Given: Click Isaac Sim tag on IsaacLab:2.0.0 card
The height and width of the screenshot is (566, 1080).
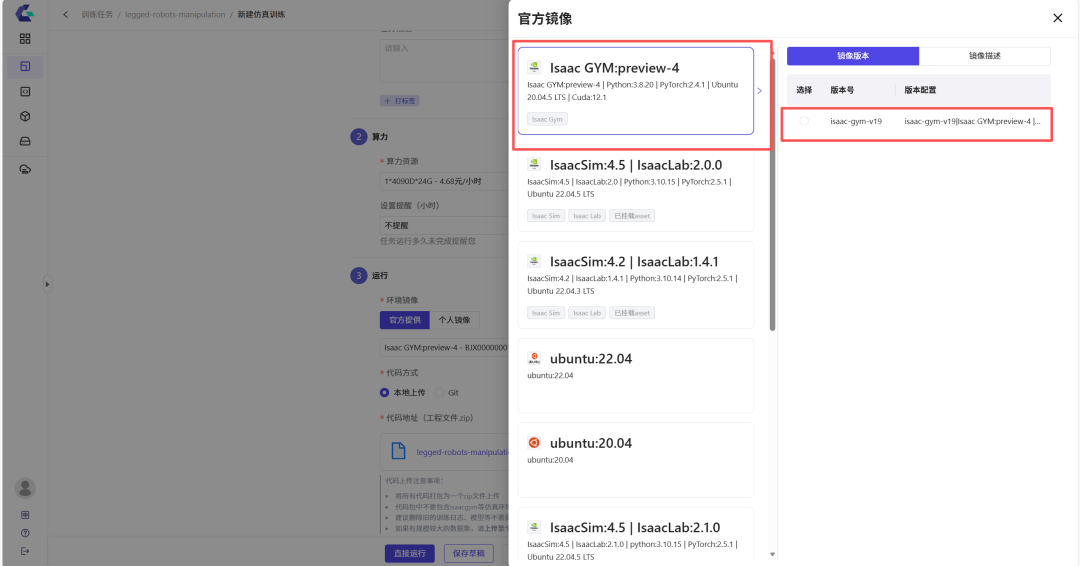Looking at the screenshot, I should [x=546, y=216].
